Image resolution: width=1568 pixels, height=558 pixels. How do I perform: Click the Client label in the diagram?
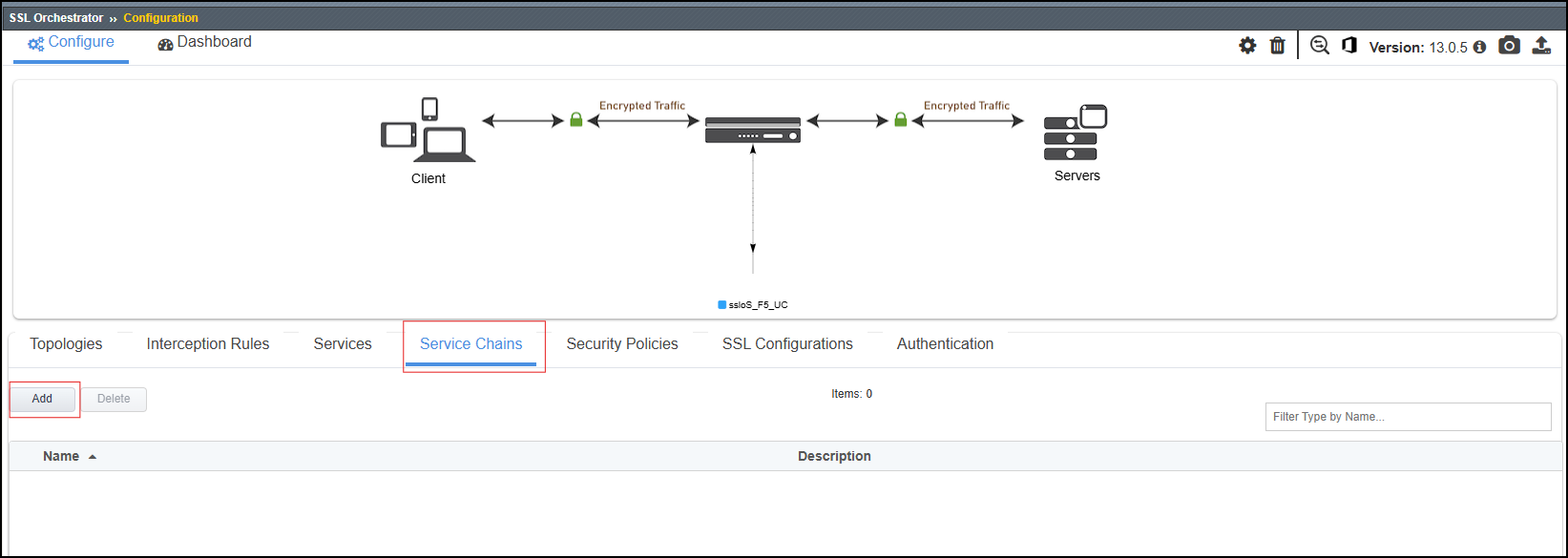point(429,178)
